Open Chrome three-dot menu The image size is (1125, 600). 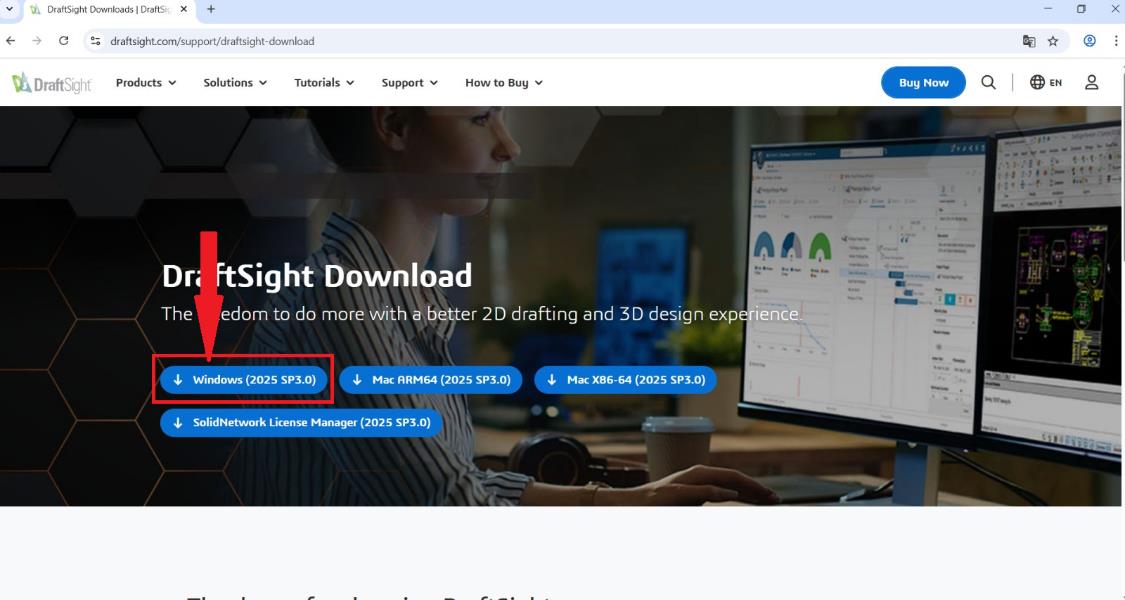coord(1116,41)
